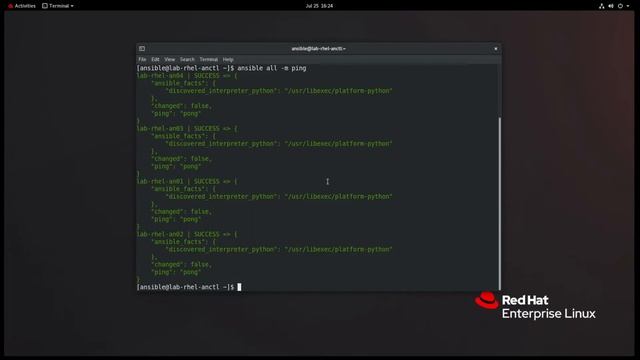Screen dimensions: 640x360
Task: Expand the system menu arrow
Action: [628, 6]
